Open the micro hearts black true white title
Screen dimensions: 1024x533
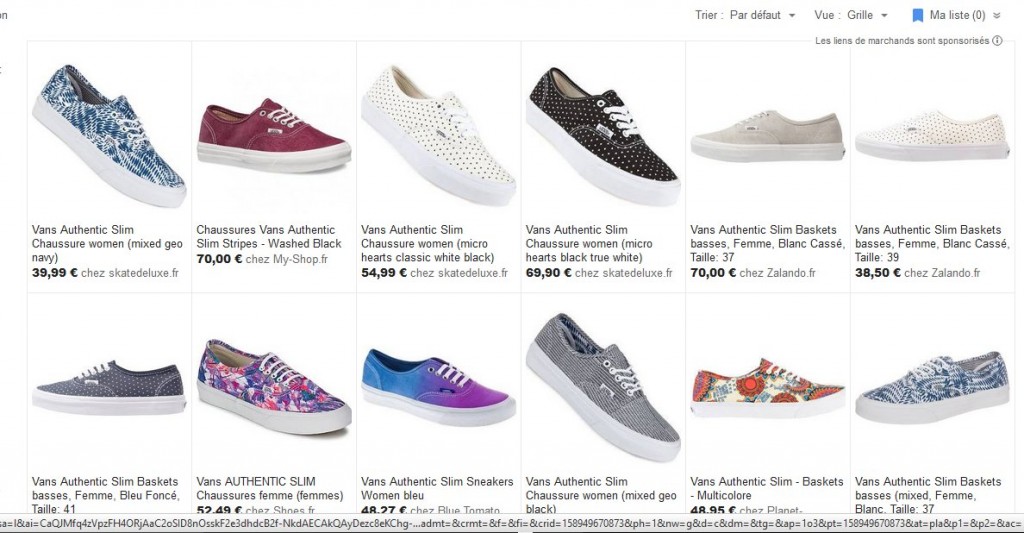(589, 244)
